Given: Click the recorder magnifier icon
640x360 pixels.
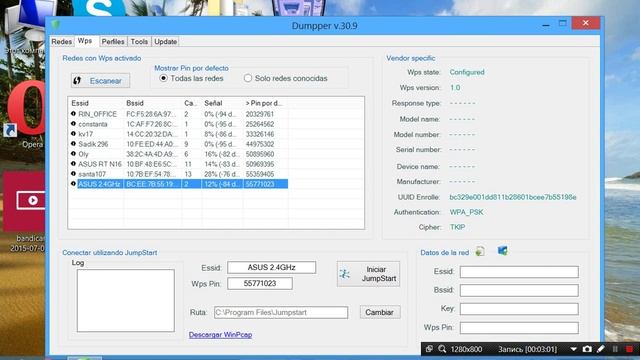Looking at the screenshot, I should tap(442, 349).
